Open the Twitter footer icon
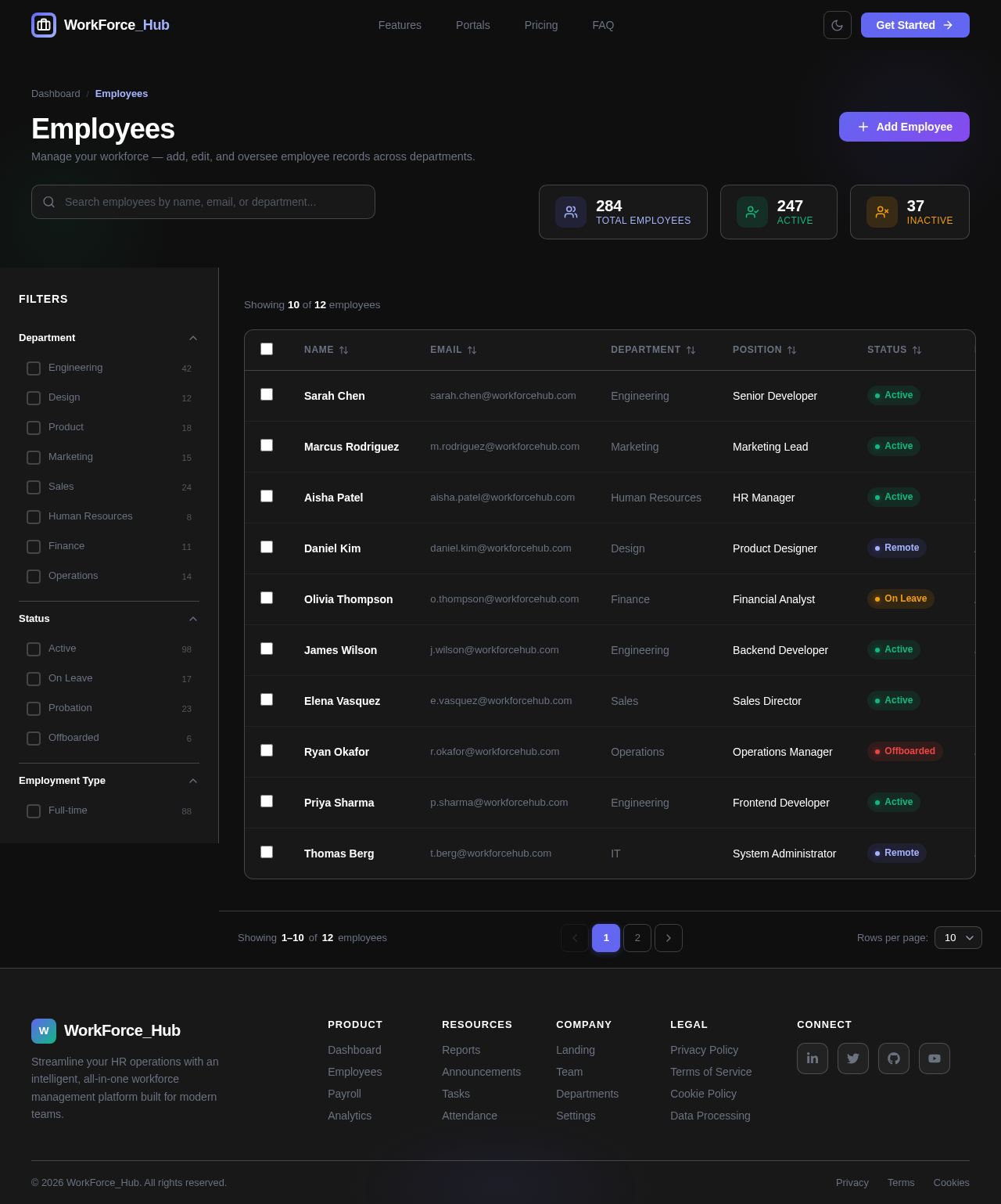This screenshot has width=1001, height=1204. 853,1058
